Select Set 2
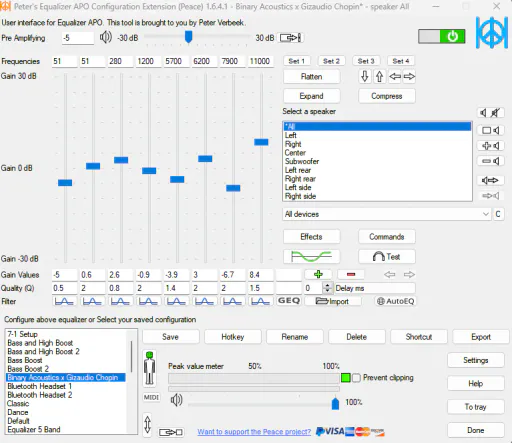 click(x=331, y=61)
